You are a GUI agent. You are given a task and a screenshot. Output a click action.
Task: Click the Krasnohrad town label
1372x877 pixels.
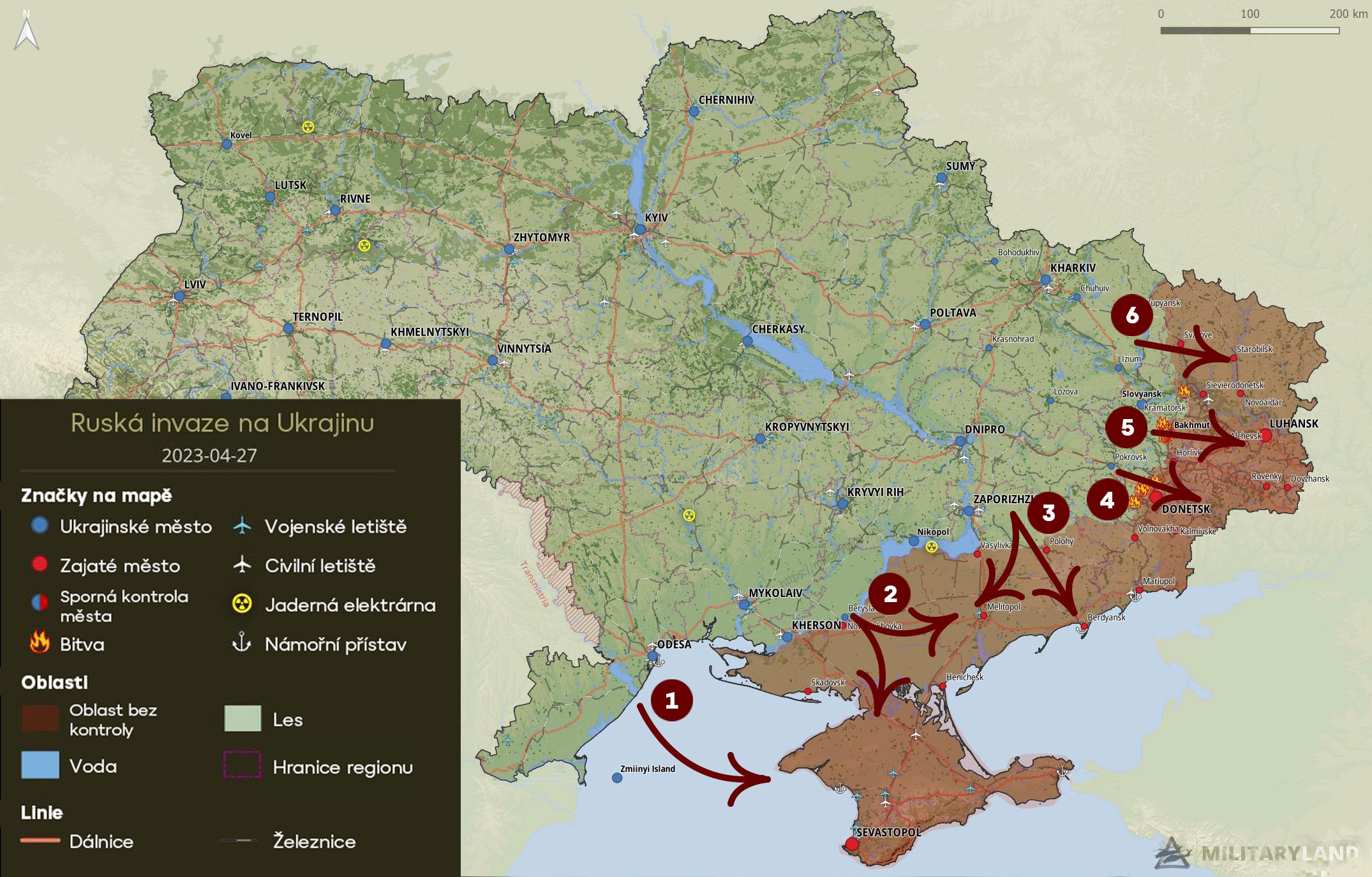(1013, 339)
